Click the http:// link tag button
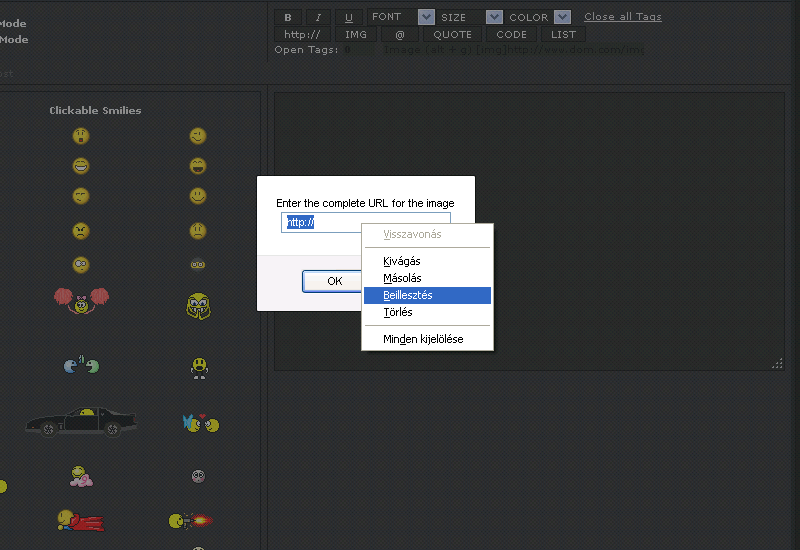 (x=303, y=35)
